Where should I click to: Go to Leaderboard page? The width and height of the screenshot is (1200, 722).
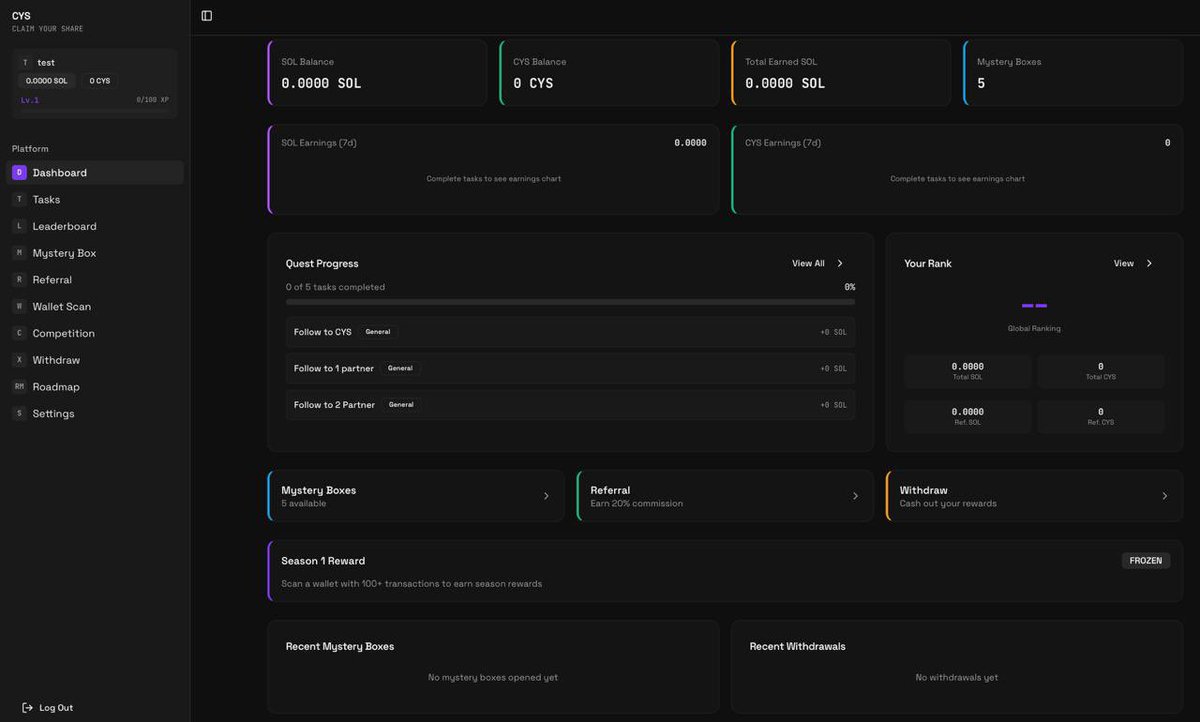(x=95, y=226)
